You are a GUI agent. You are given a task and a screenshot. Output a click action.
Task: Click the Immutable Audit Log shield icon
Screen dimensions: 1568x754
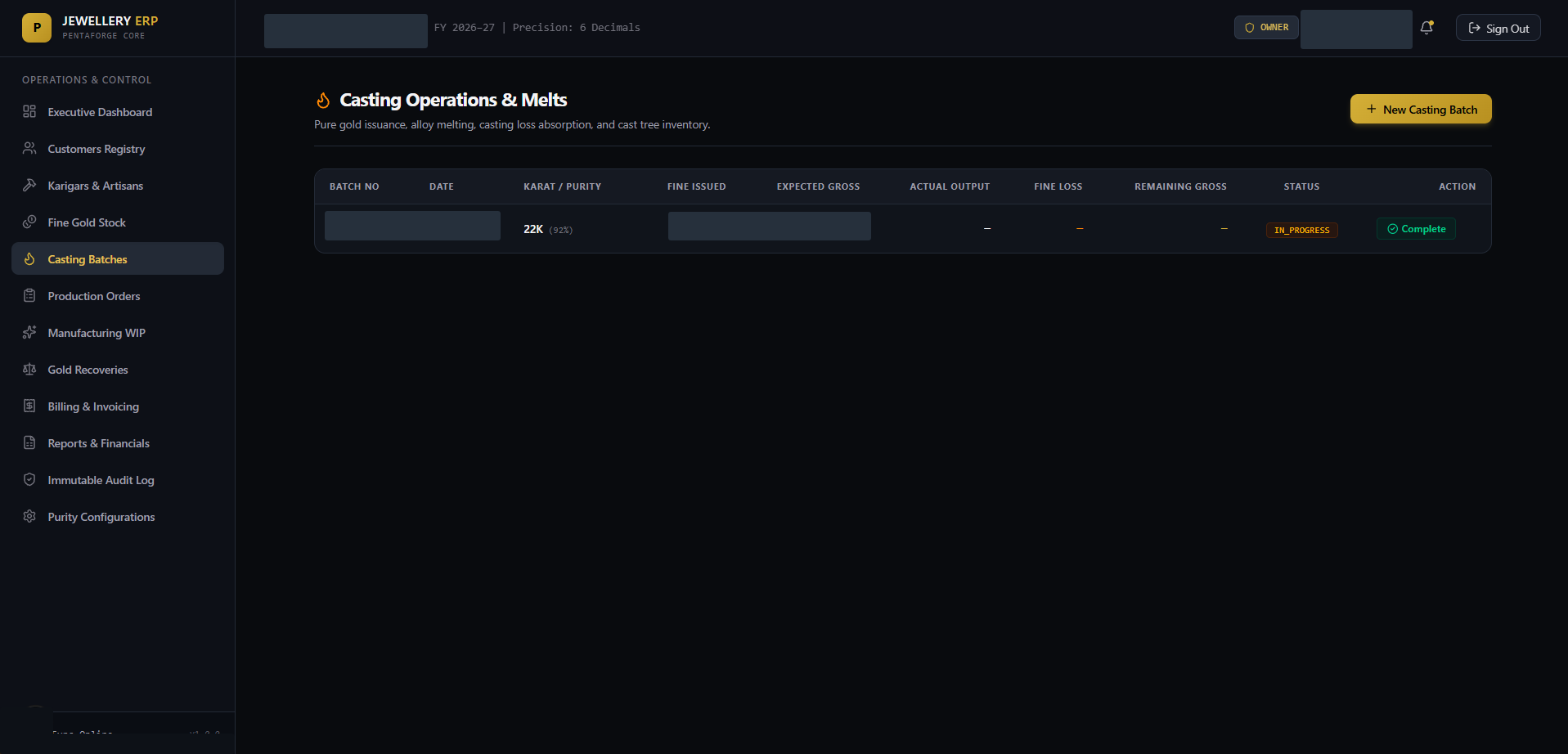(x=29, y=479)
